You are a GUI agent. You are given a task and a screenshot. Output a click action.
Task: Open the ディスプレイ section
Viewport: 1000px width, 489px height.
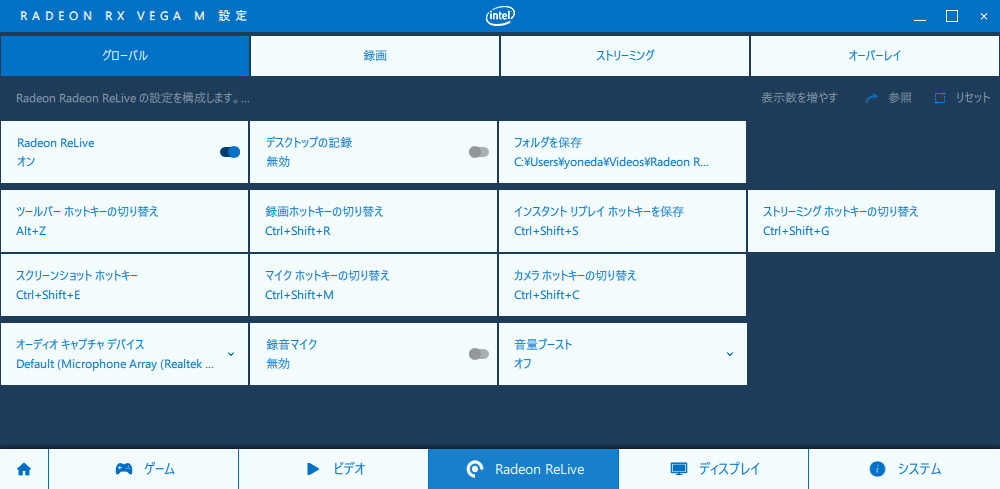click(x=714, y=469)
